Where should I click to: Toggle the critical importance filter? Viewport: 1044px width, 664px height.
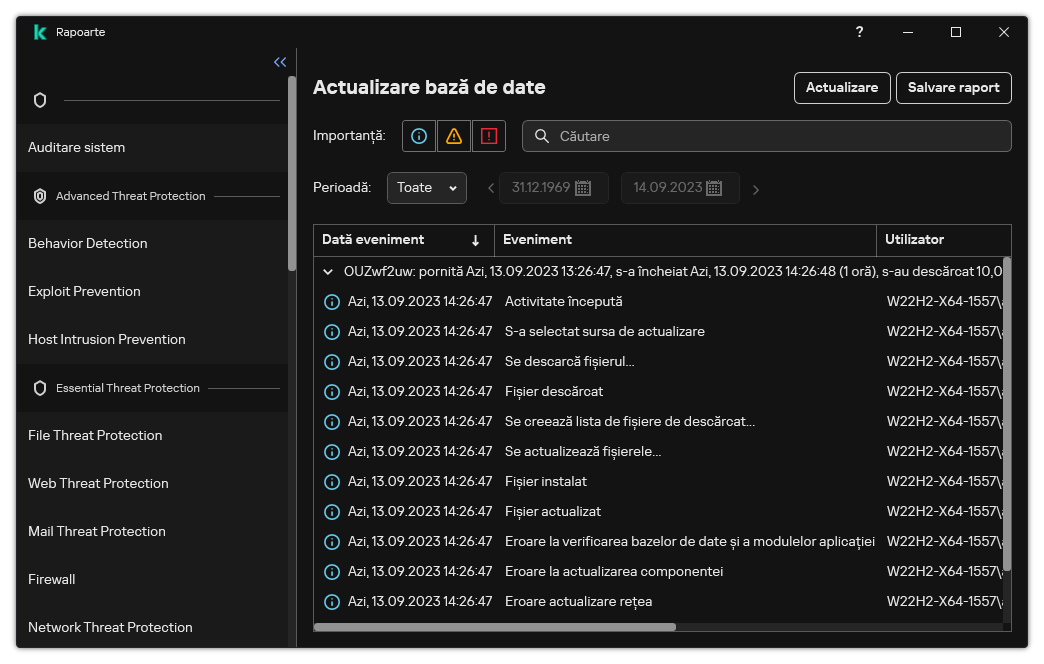[x=489, y=136]
